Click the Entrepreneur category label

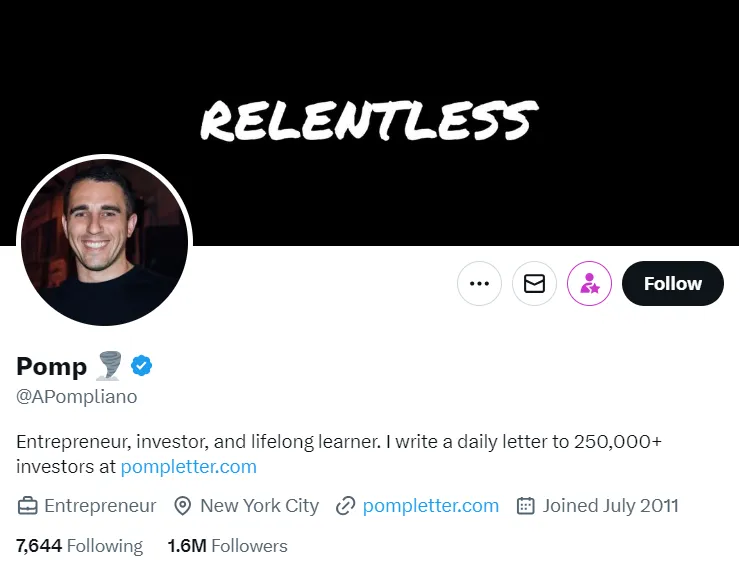click(100, 506)
